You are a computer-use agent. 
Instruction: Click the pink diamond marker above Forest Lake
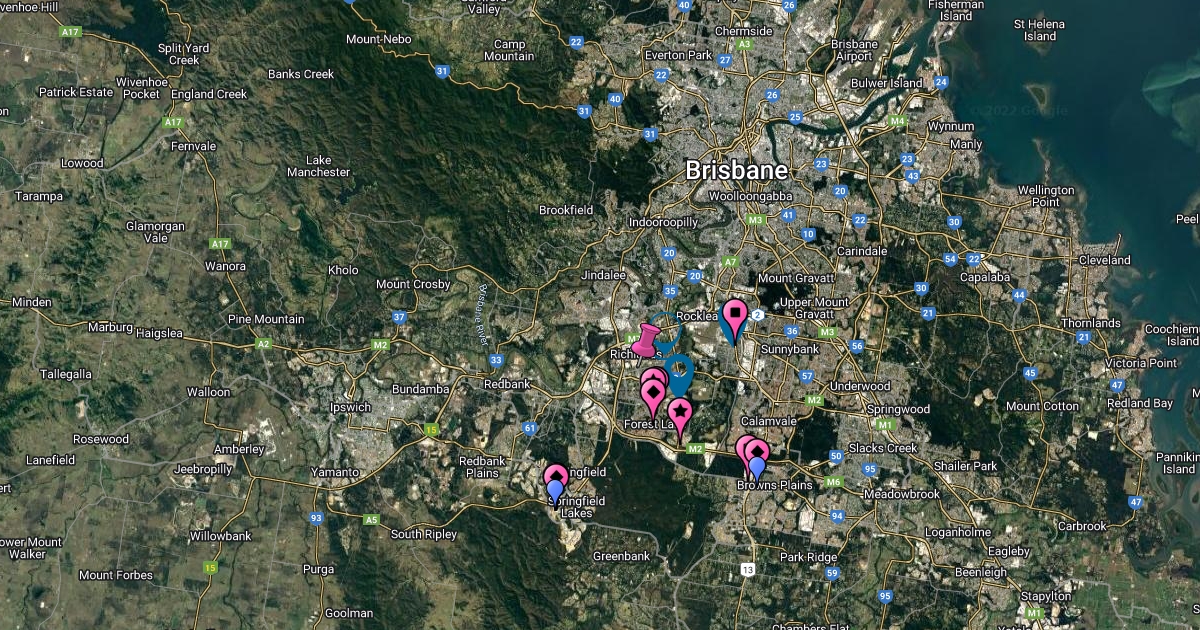click(654, 392)
